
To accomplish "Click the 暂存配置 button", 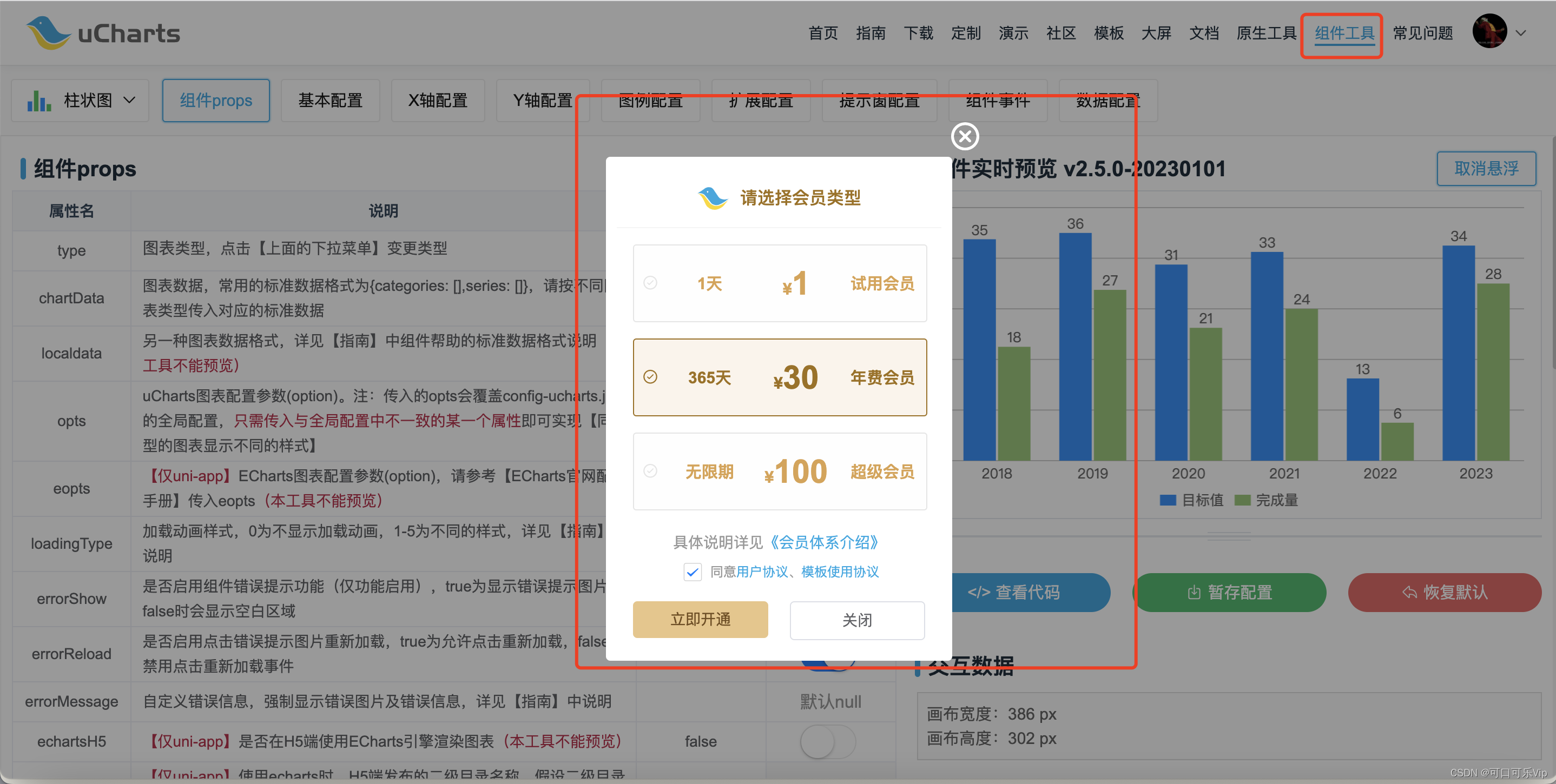I will point(1229,592).
